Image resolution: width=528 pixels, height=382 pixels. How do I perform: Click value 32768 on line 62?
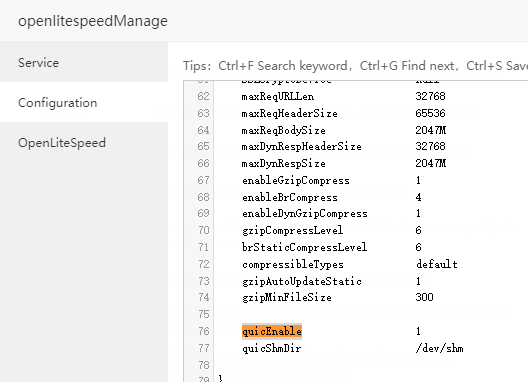point(430,96)
